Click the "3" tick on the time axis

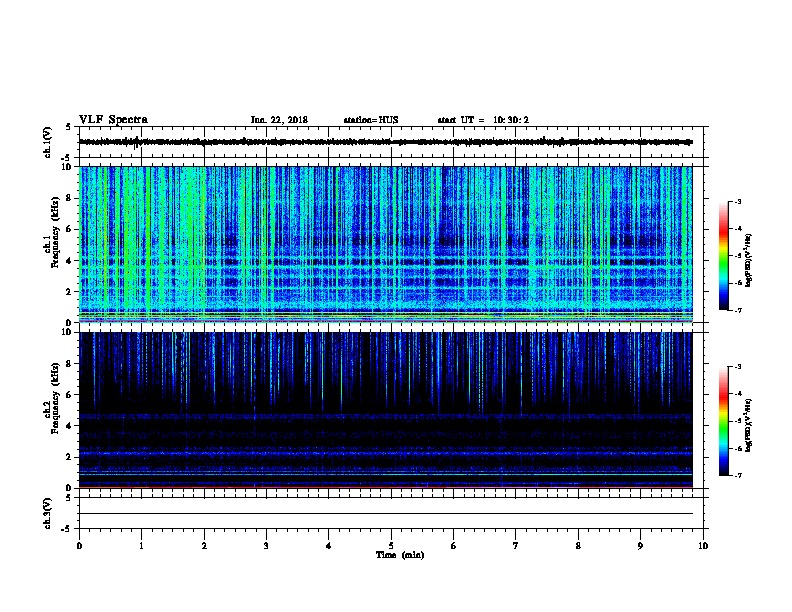pyautogui.click(x=266, y=546)
